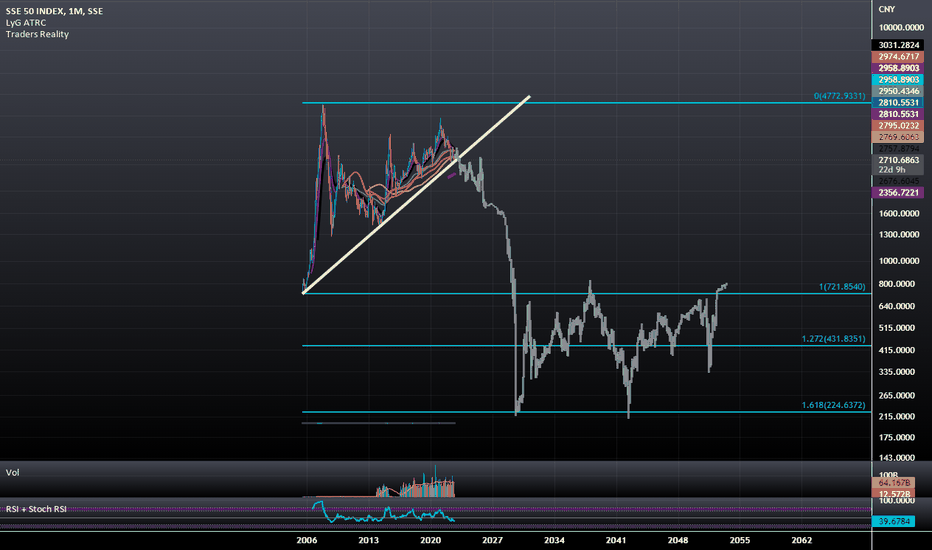This screenshot has width=932, height=550.
Task: Click the 415.0000 price axis value
Action: tap(896, 350)
